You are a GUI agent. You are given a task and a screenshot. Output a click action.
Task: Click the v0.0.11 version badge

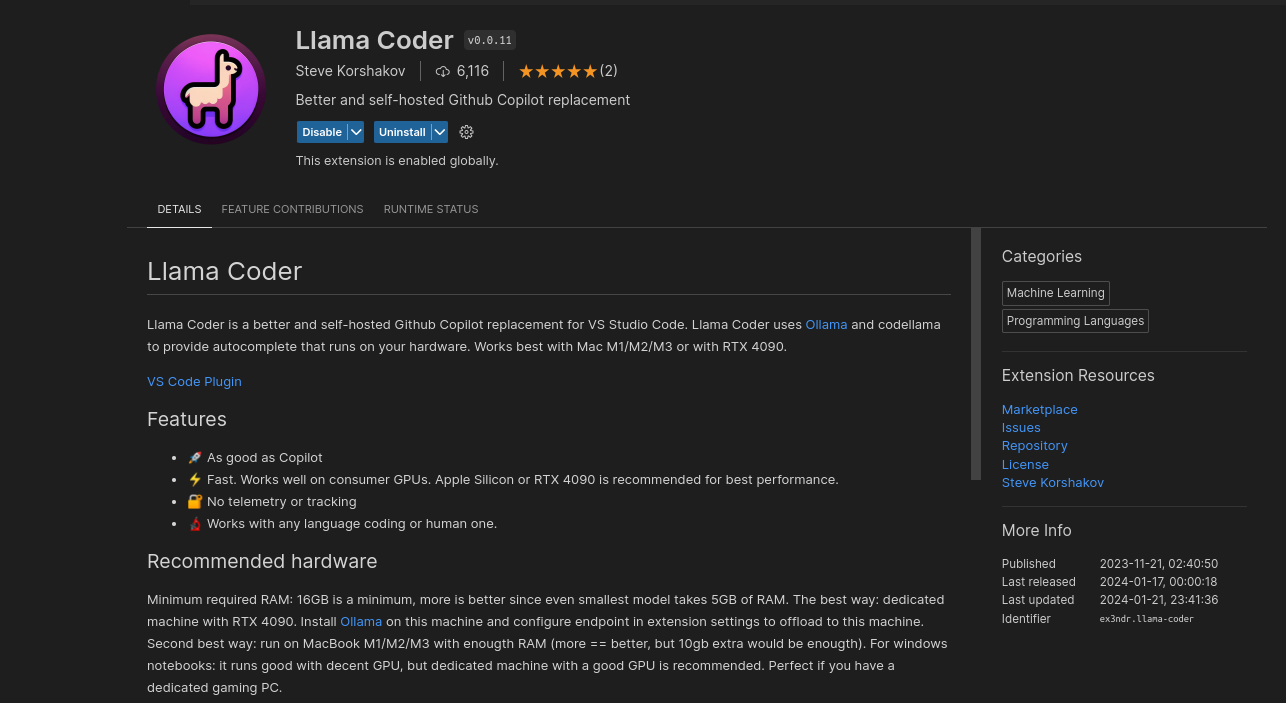coord(489,40)
